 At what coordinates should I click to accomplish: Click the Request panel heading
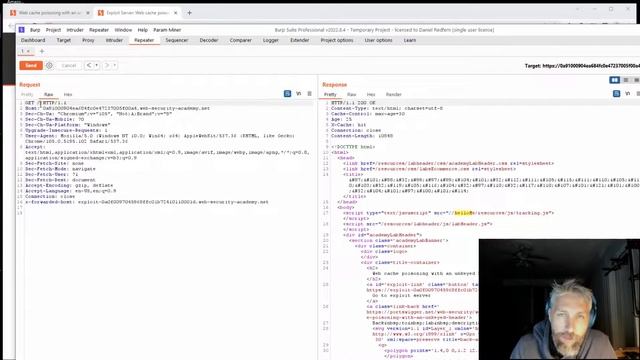30,84
